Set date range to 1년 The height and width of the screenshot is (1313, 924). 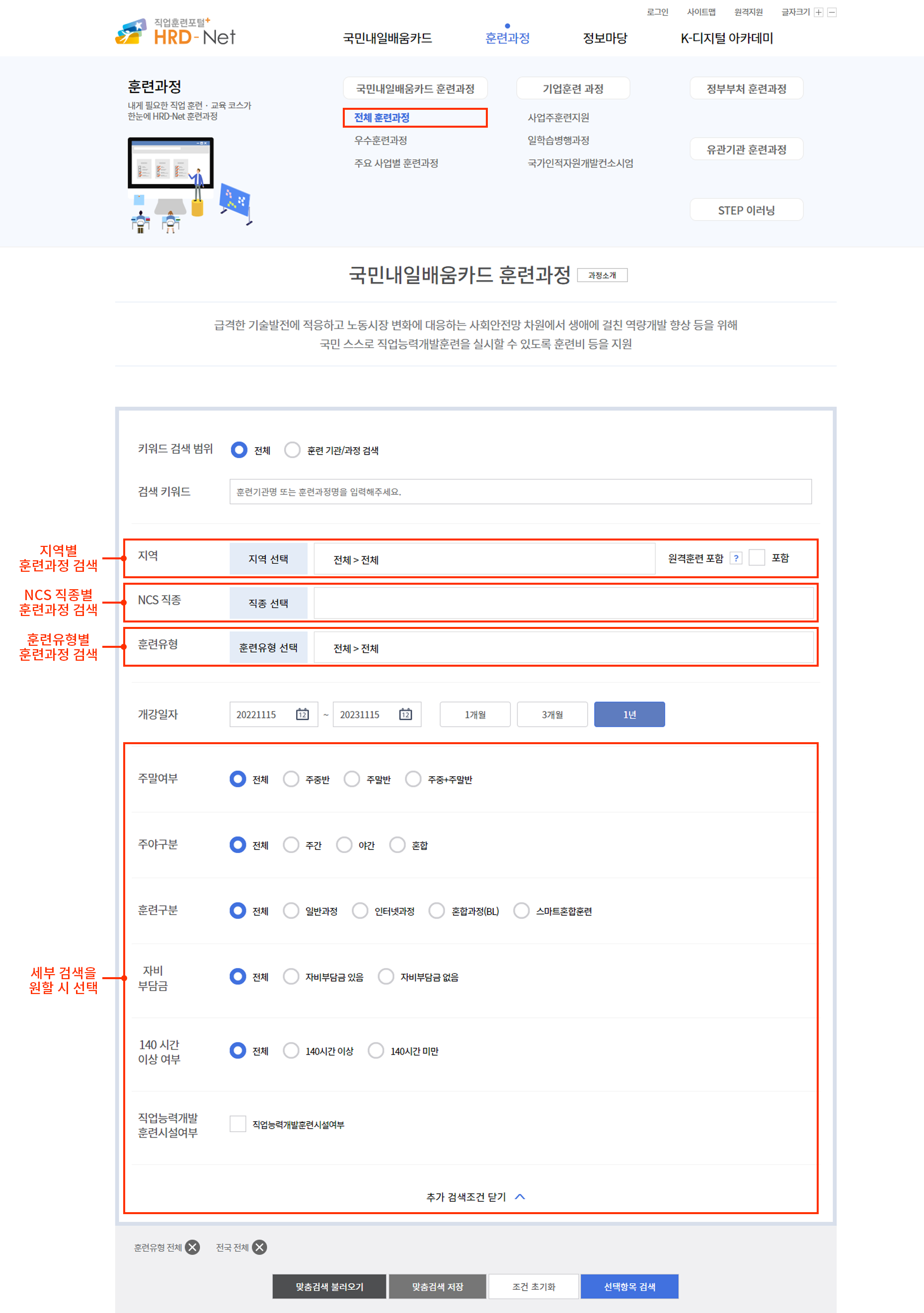pyautogui.click(x=629, y=714)
